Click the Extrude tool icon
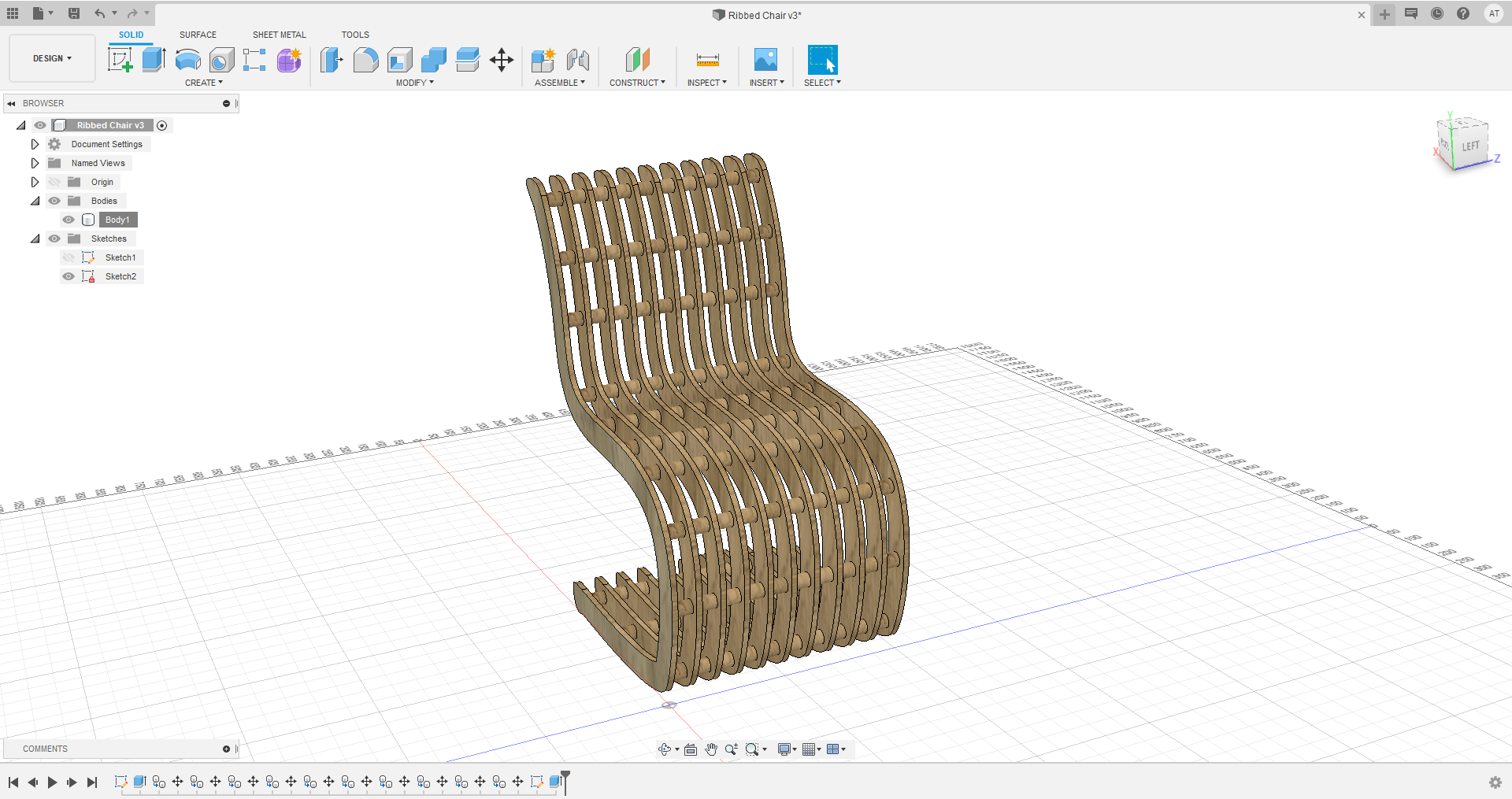Screen dimensions: 1512x799 tap(154, 60)
